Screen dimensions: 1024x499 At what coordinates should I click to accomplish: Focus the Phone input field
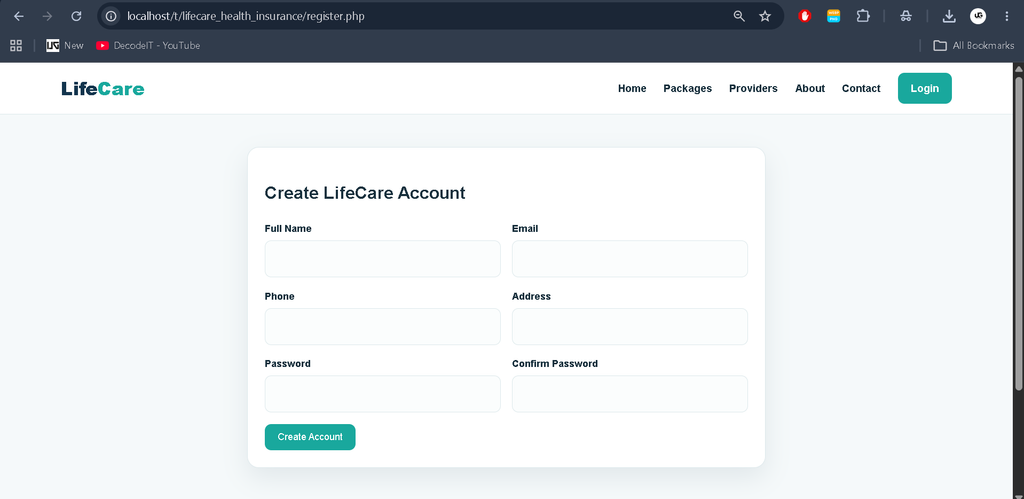pos(383,327)
